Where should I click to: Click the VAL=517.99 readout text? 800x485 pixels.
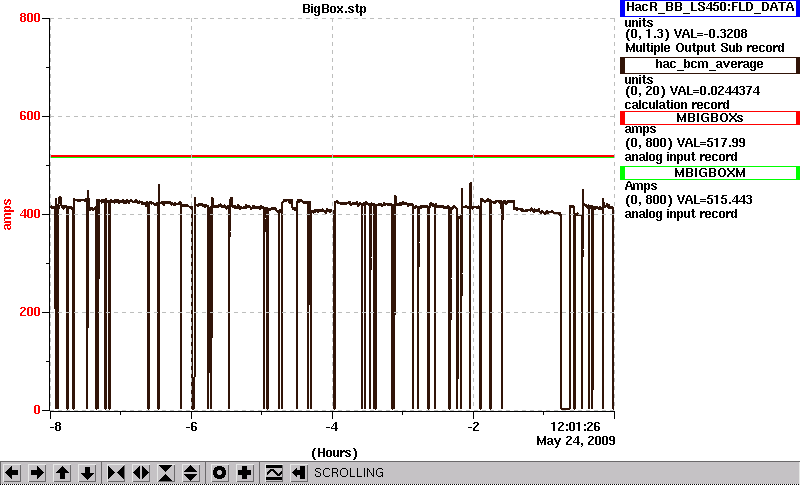(710, 143)
